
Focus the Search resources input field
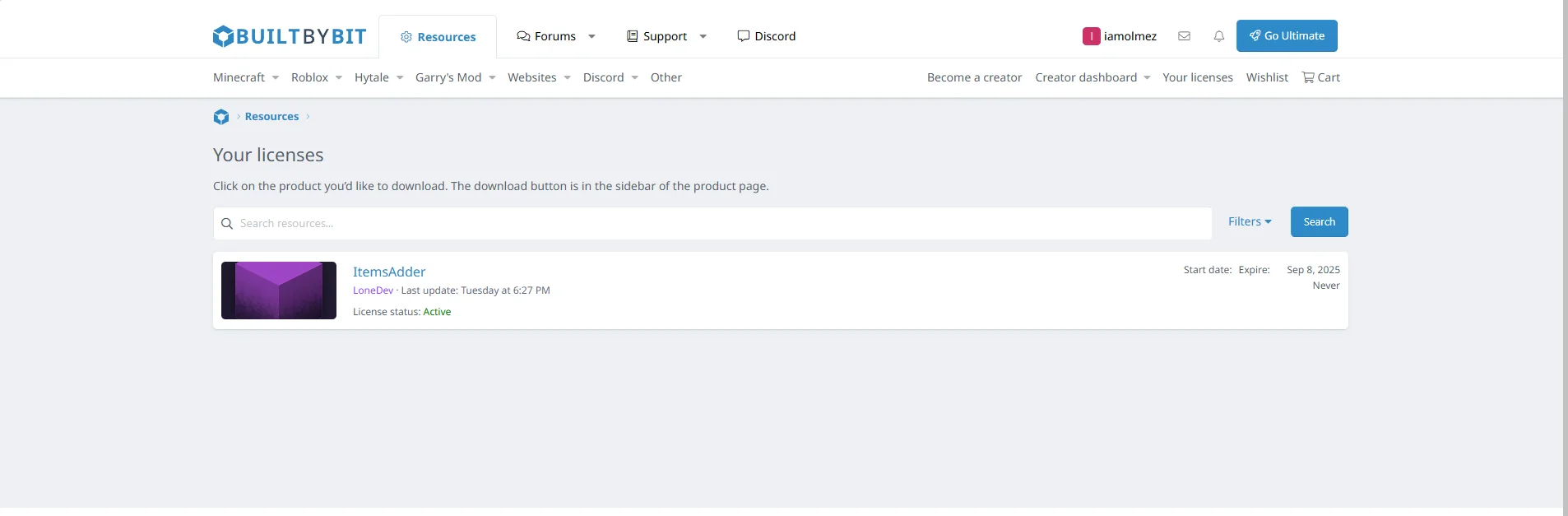(712, 224)
